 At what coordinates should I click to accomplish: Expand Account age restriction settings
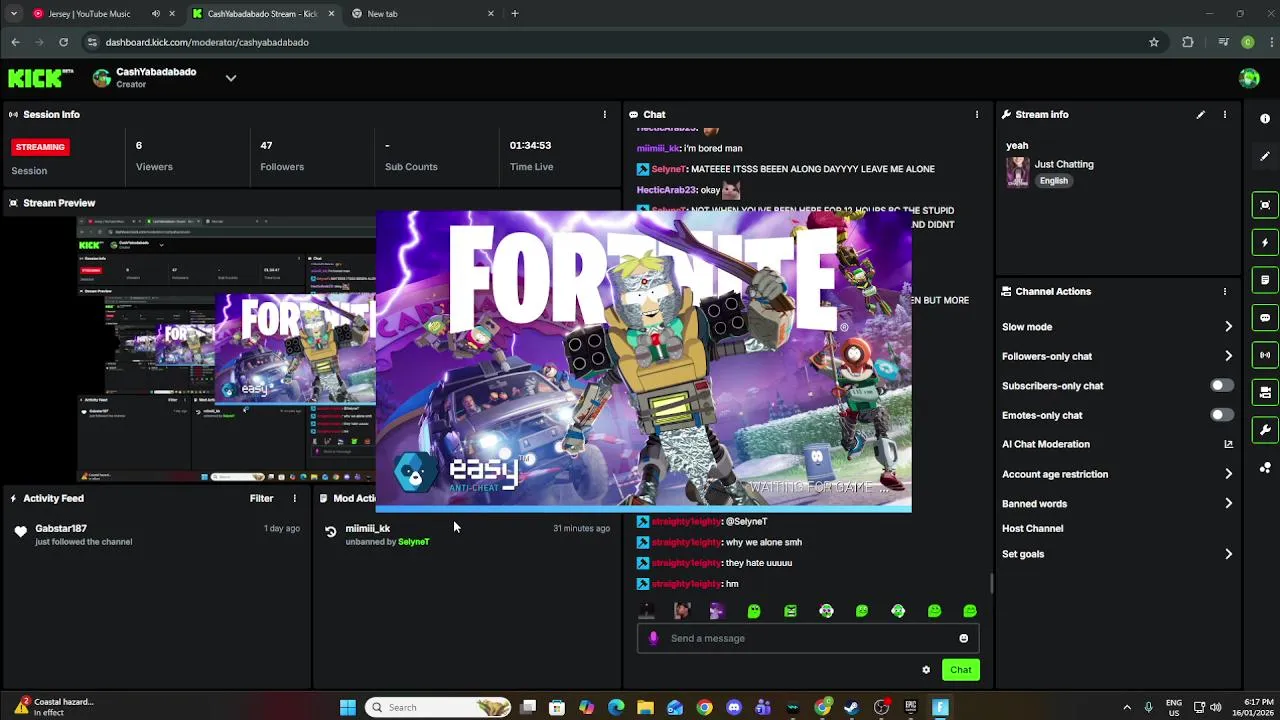coord(1228,474)
